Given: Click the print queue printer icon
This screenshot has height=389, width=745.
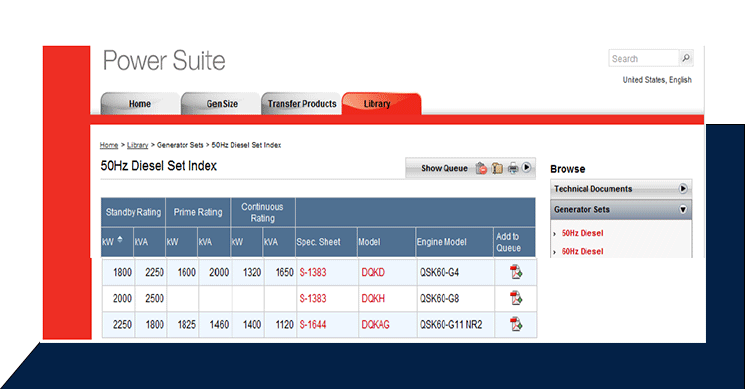Looking at the screenshot, I should (x=513, y=168).
